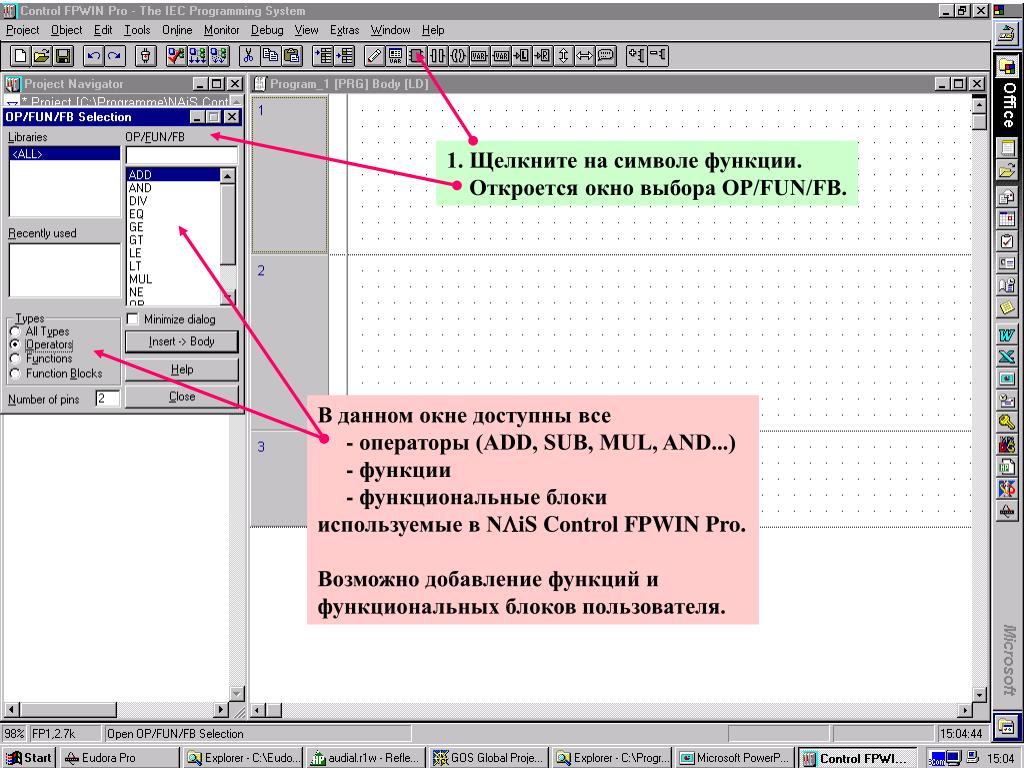Choose <ALL> in the Libraries list
This screenshot has height=768, width=1024.
pos(65,154)
